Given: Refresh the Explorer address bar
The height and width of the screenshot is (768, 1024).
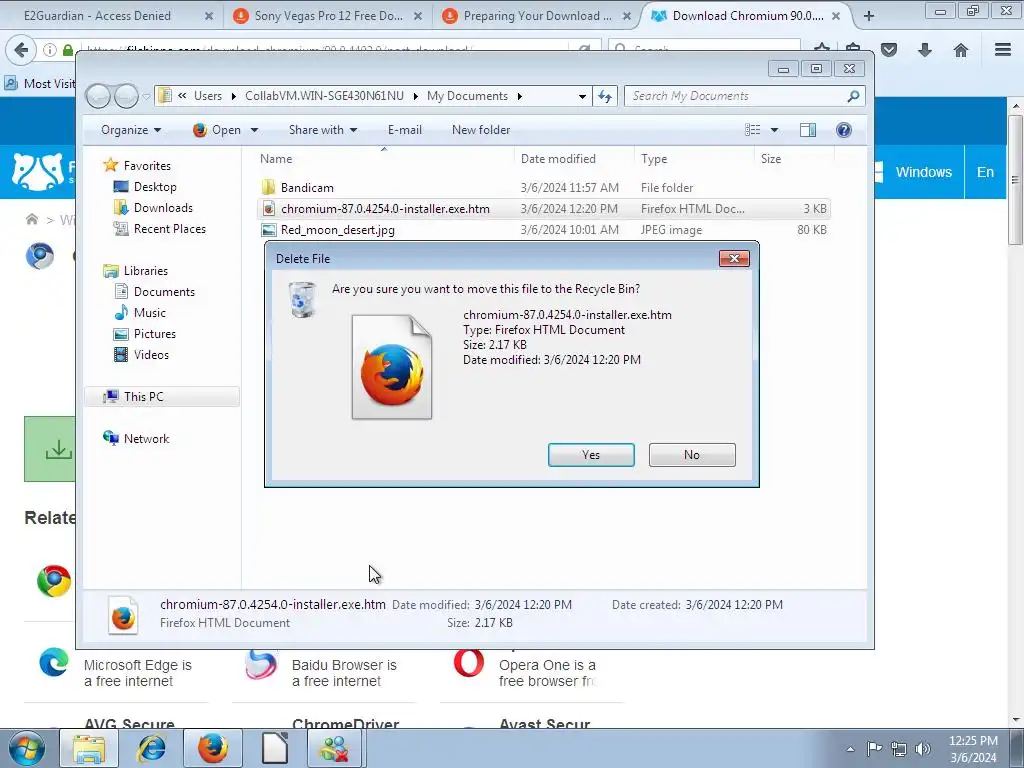Looking at the screenshot, I should click(605, 97).
